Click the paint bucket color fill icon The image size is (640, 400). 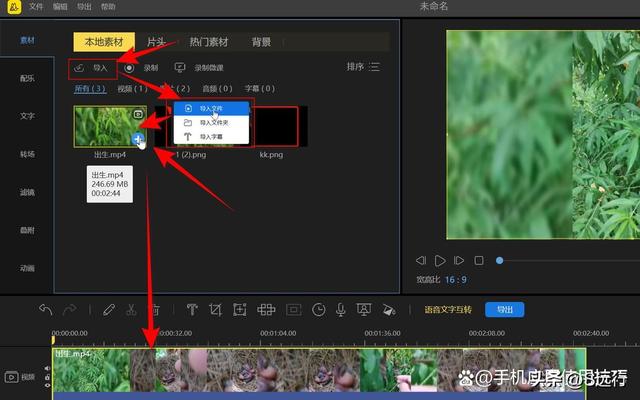coord(389,310)
